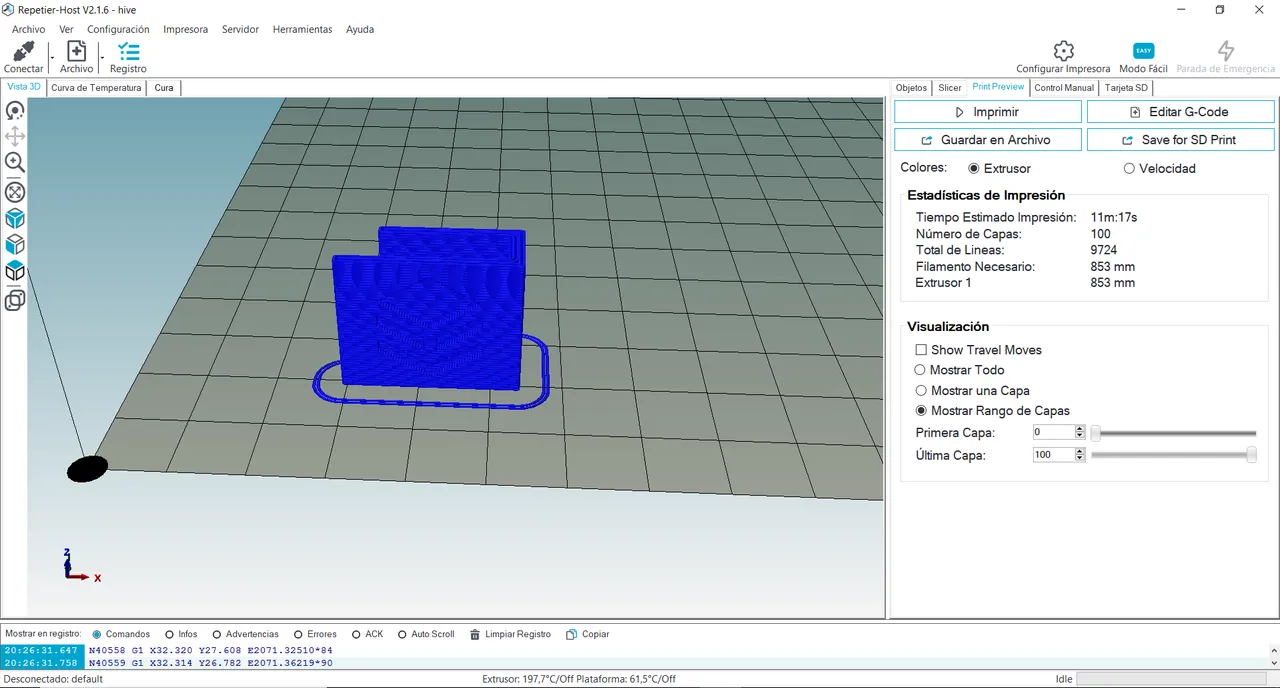Toggle Infos log filter

pyautogui.click(x=169, y=634)
